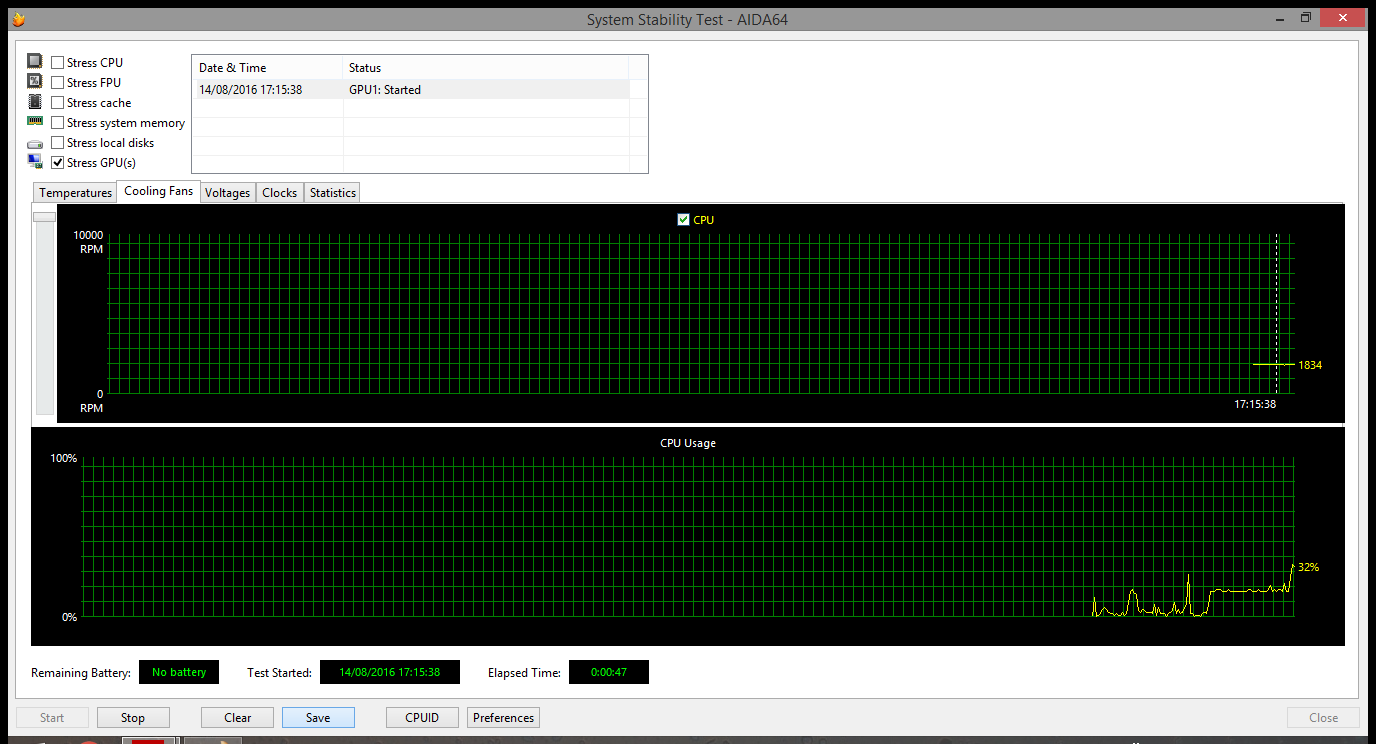Click the 32% CPU usage value label
Viewport: 1376px width, 744px height.
click(1308, 567)
